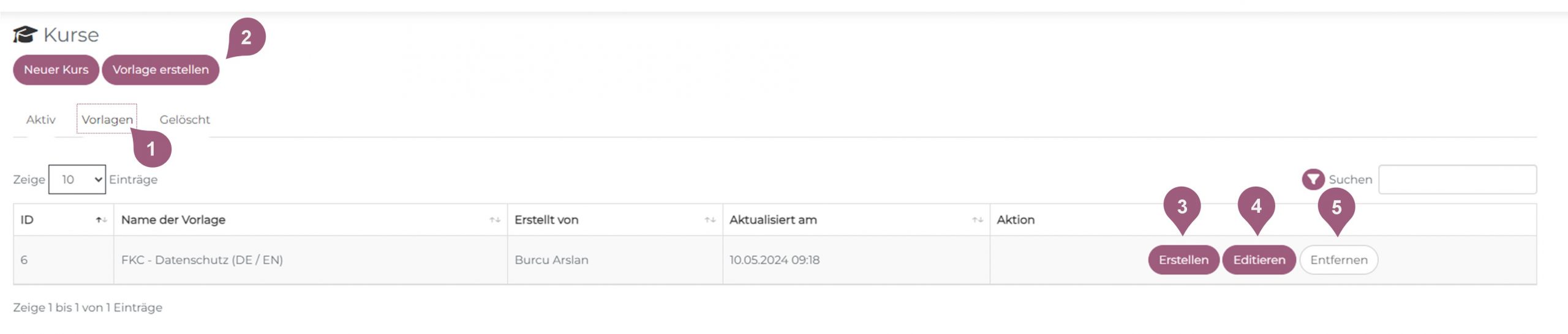Screen dimensions: 1568x334
Task: Select the Vorlagen tab
Action: tap(107, 120)
